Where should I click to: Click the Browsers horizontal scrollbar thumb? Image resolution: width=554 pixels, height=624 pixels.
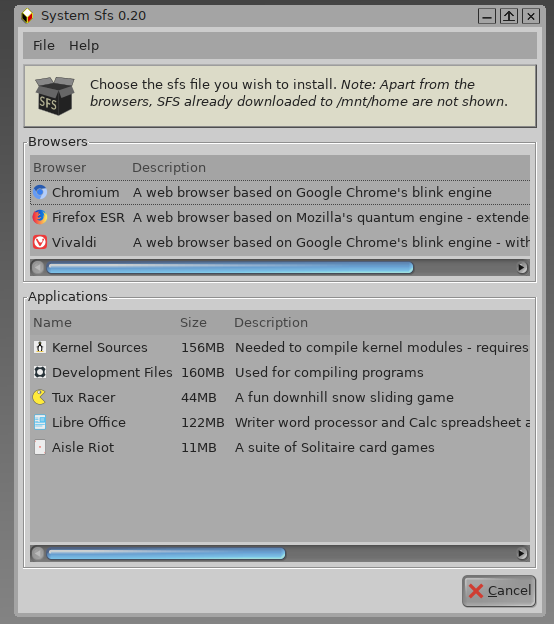coord(230,268)
